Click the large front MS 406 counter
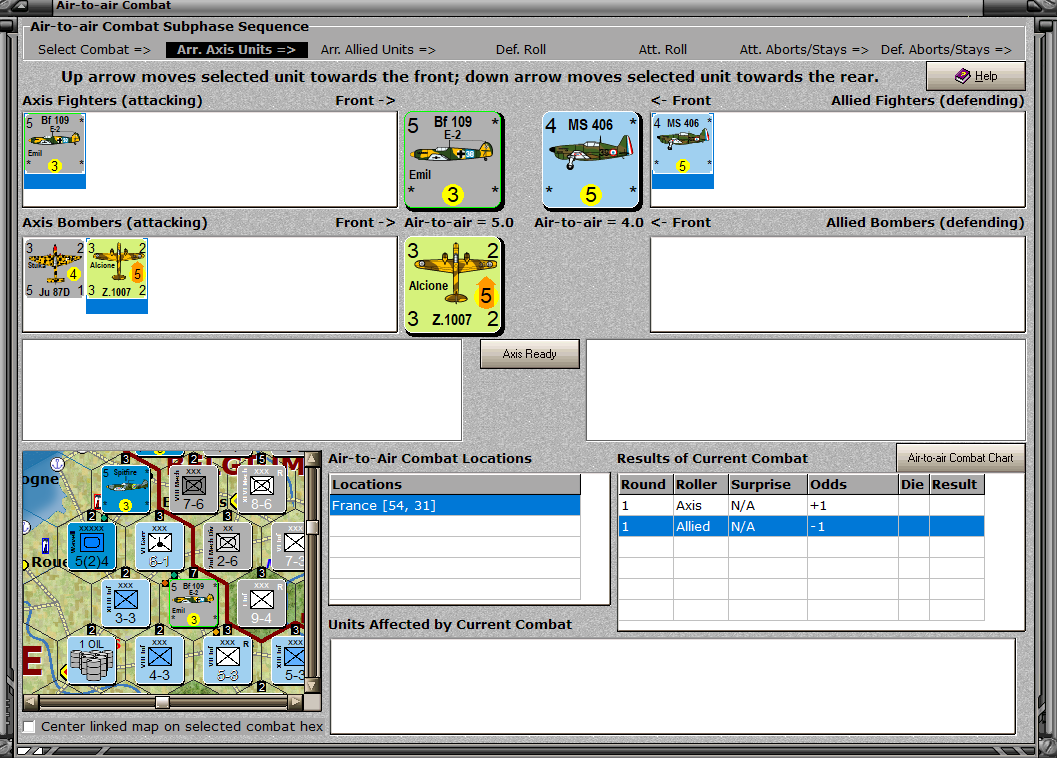This screenshot has height=758, width=1057. [591, 160]
